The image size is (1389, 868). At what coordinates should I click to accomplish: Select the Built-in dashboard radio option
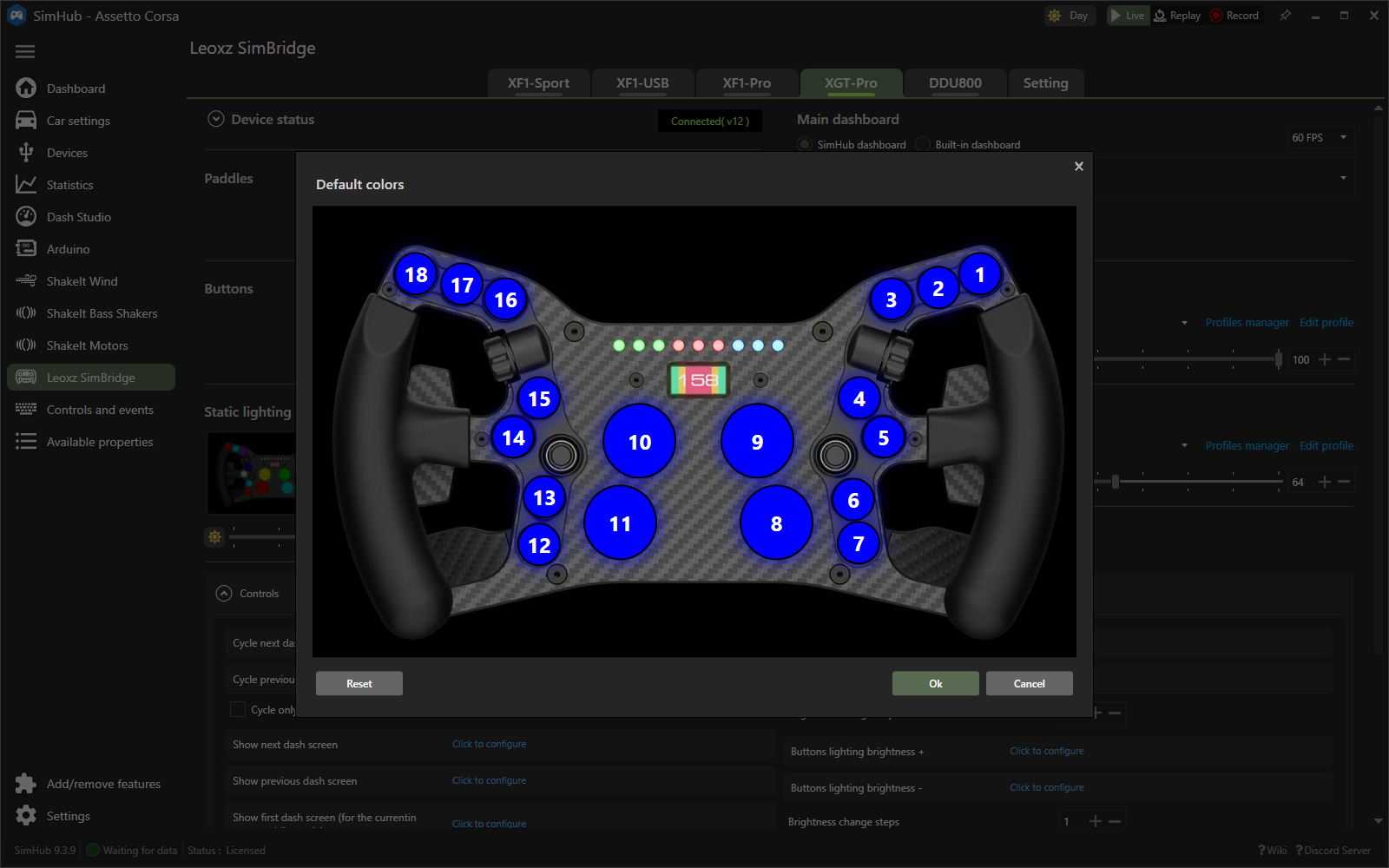click(923, 144)
